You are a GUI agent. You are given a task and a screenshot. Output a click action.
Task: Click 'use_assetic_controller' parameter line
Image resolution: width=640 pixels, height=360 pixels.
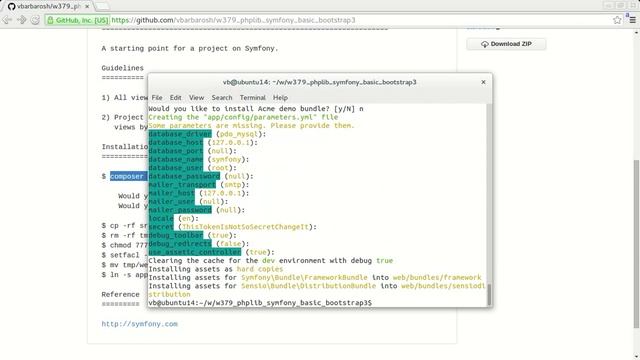coord(212,252)
